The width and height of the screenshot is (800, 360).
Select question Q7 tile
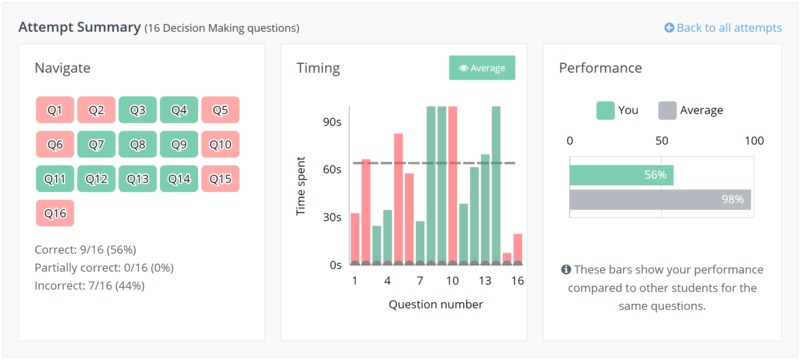96,144
